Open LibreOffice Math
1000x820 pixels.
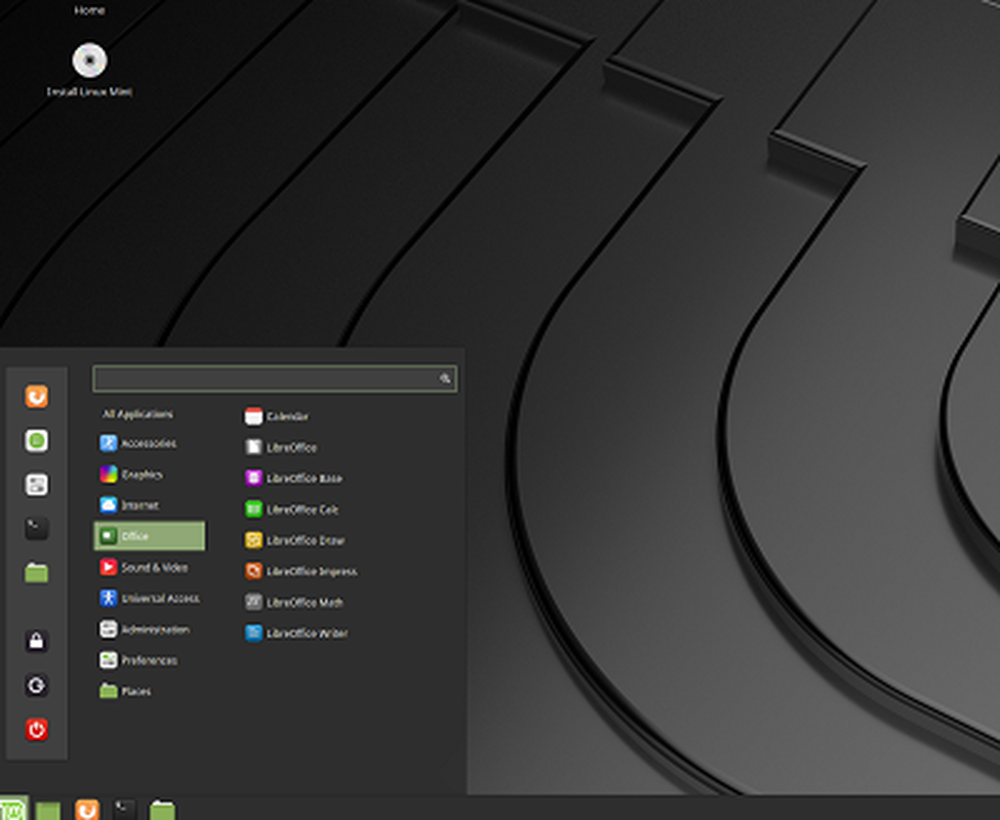(304, 602)
